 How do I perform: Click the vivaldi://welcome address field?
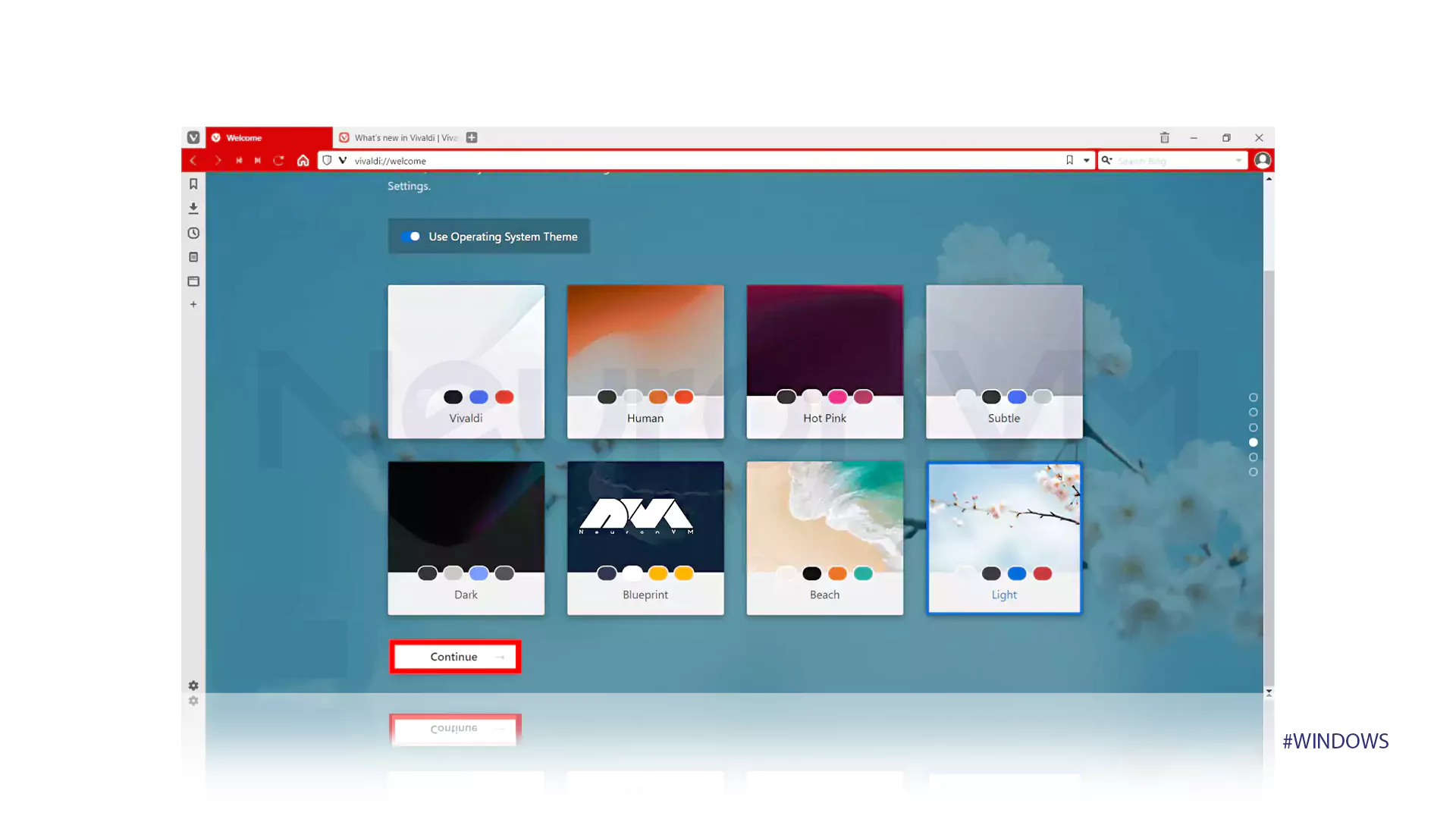[x=705, y=161]
